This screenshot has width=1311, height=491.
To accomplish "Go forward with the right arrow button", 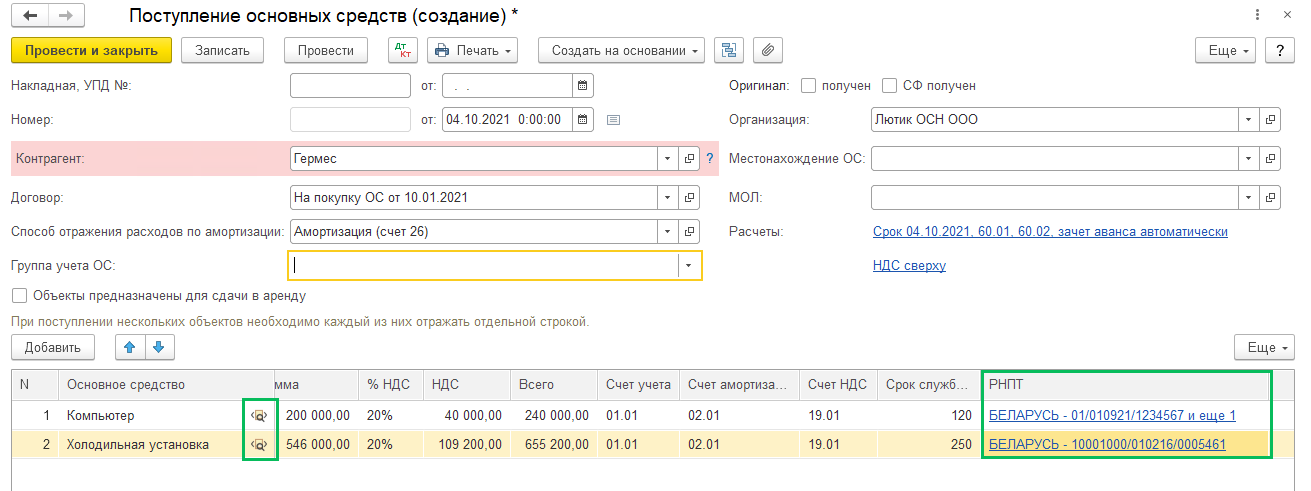I will pos(67,16).
